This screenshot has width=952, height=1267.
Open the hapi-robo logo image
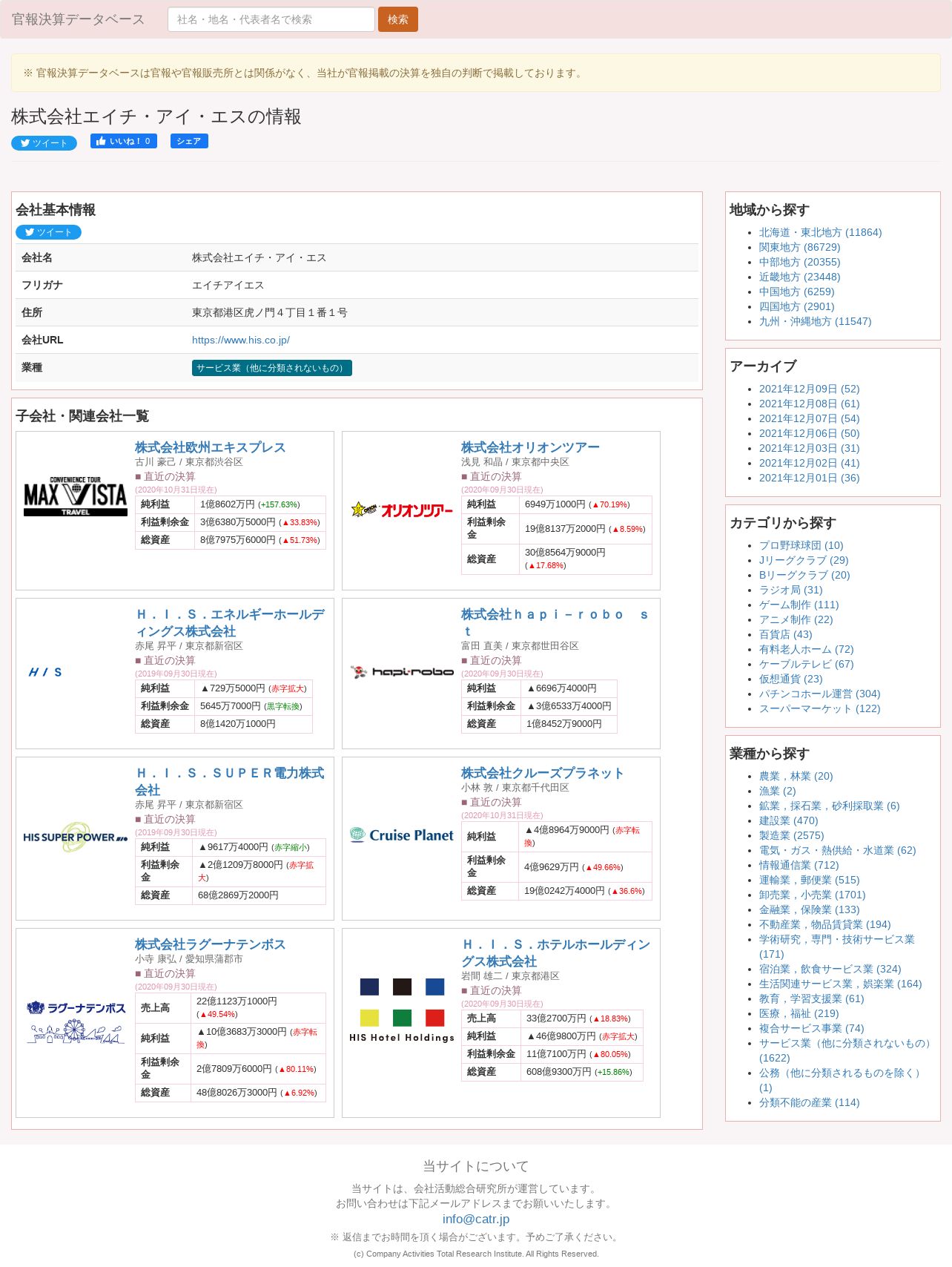[402, 672]
